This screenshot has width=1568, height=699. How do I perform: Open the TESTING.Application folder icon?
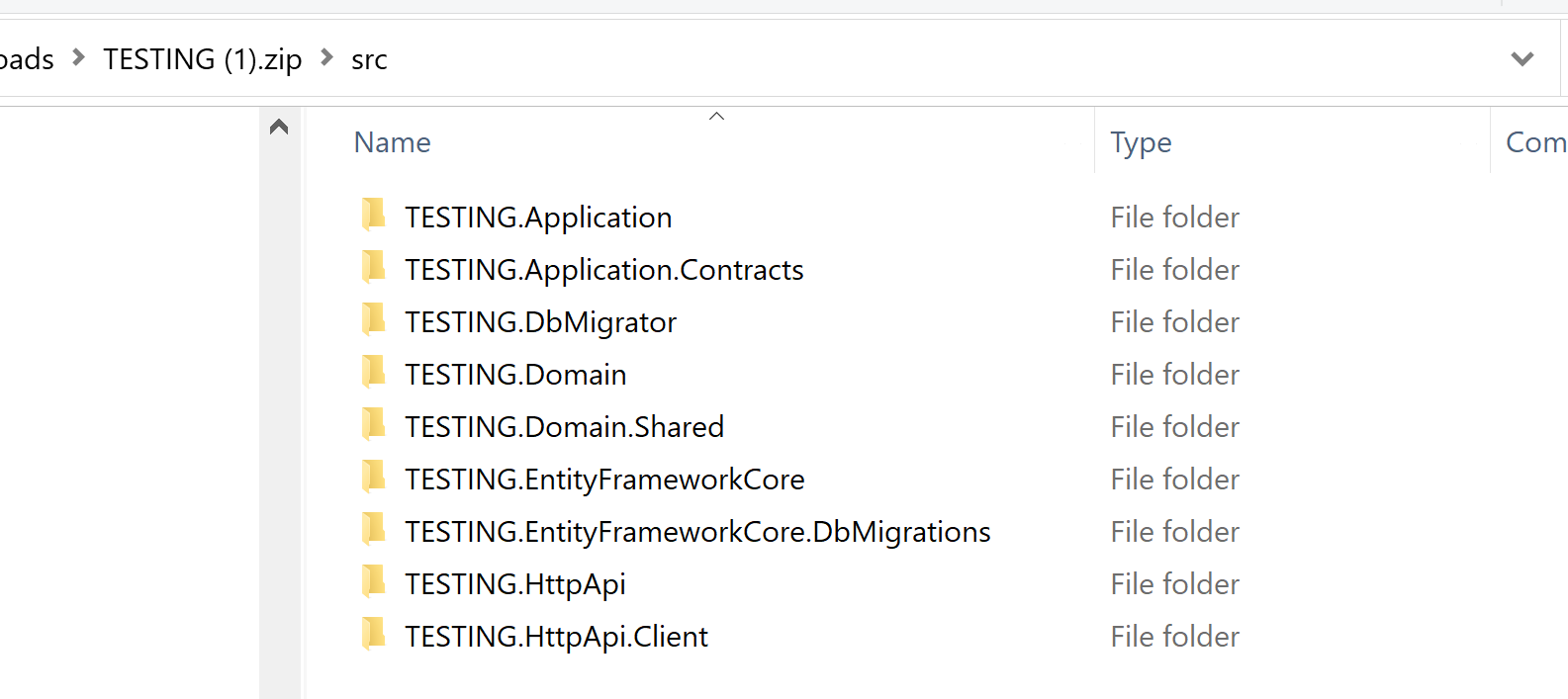click(374, 217)
